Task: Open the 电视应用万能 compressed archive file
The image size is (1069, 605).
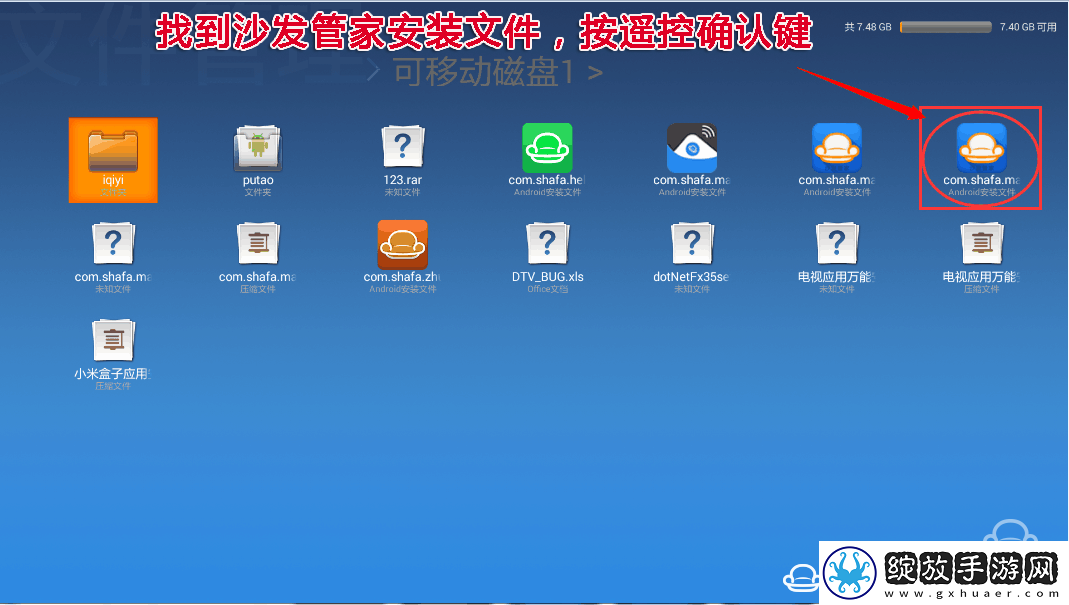Action: pyautogui.click(x=981, y=258)
